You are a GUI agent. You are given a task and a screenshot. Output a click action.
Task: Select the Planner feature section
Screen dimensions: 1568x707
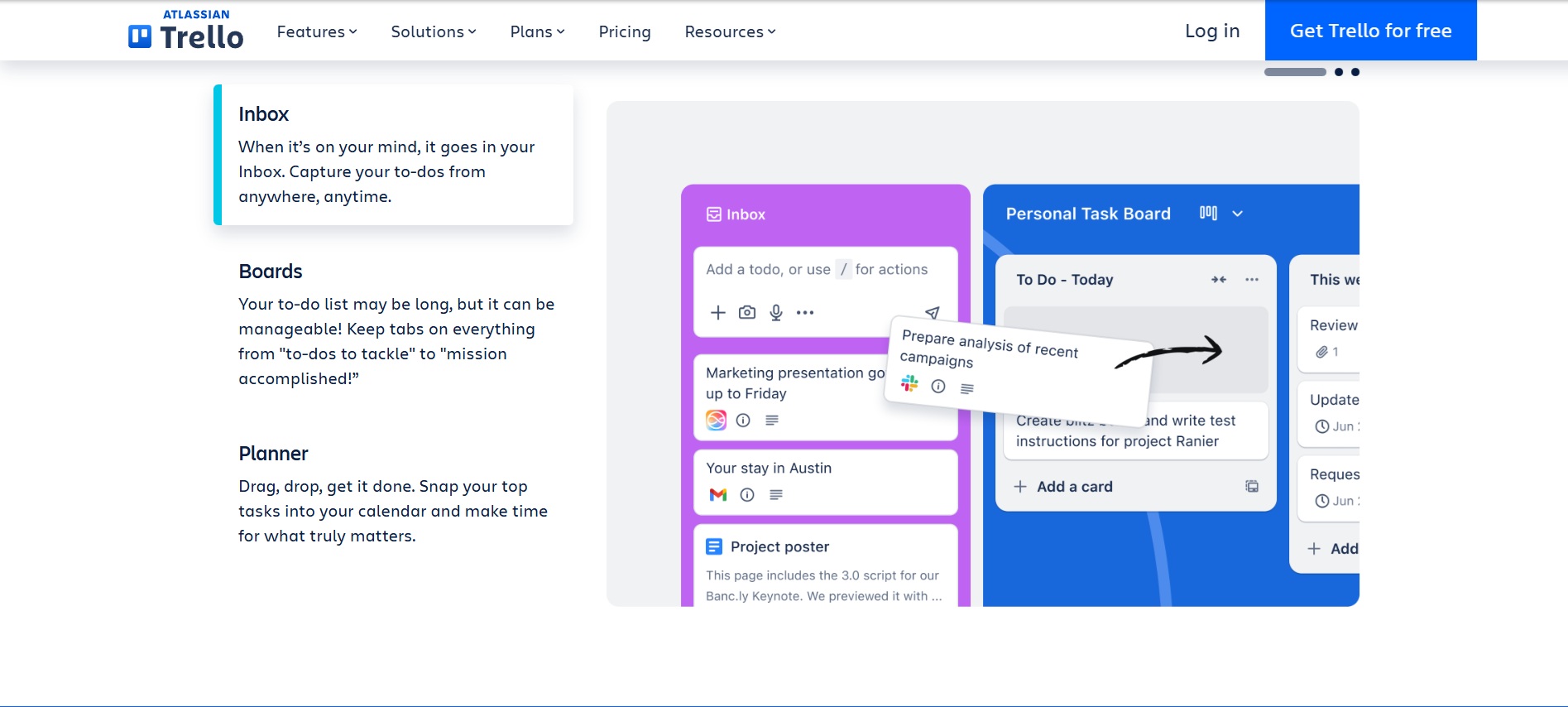tap(394, 494)
